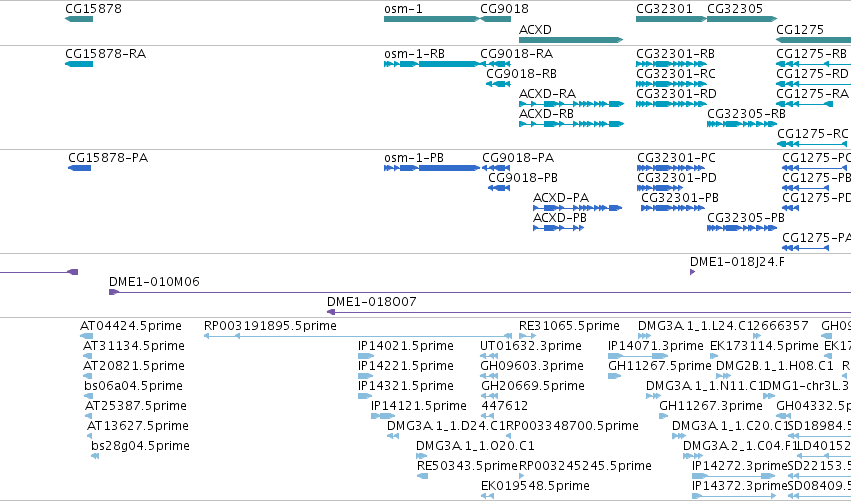
Task: Click the EK173114.5prime label
Action: click(x=765, y=346)
